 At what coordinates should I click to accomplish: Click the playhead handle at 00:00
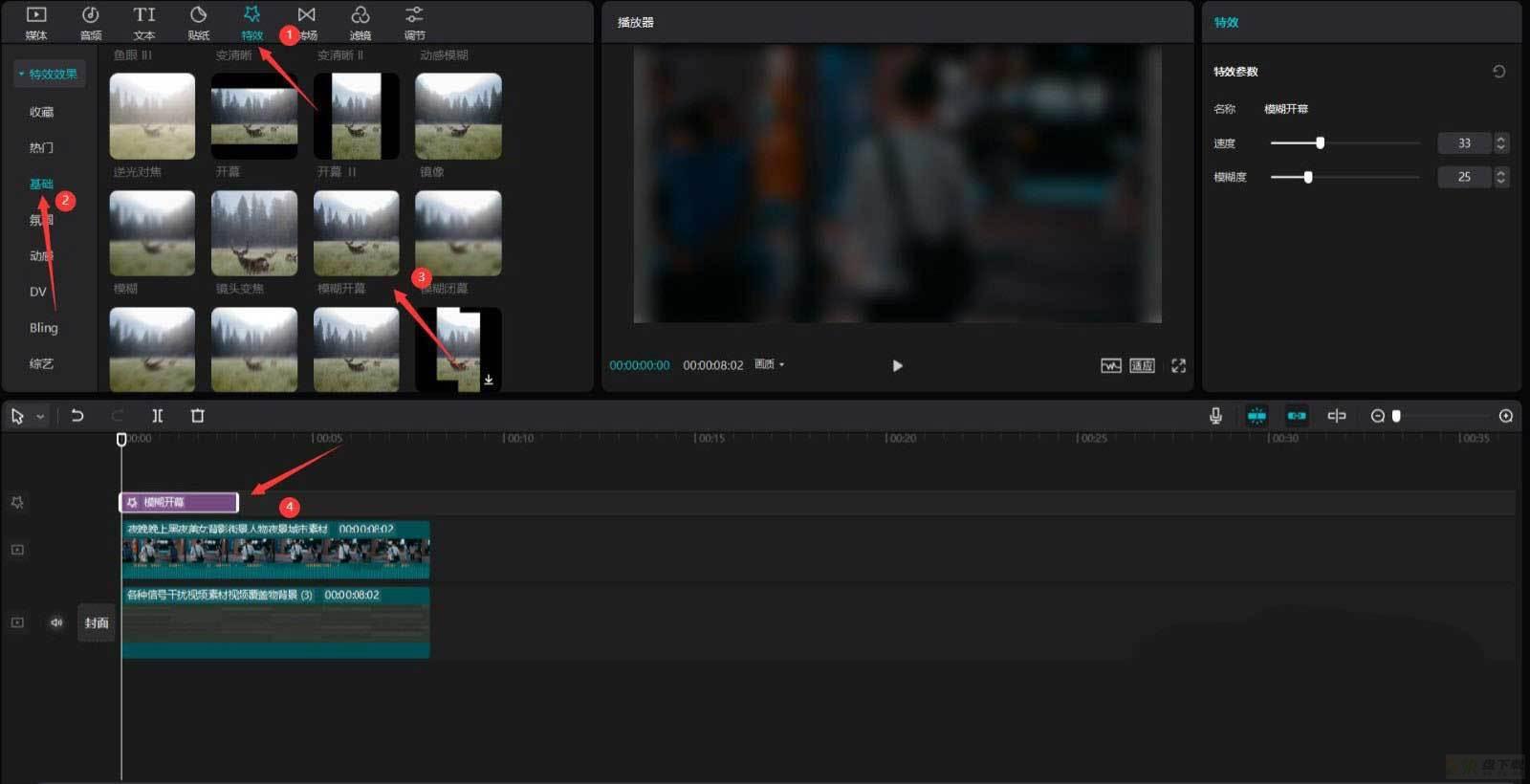click(x=121, y=439)
